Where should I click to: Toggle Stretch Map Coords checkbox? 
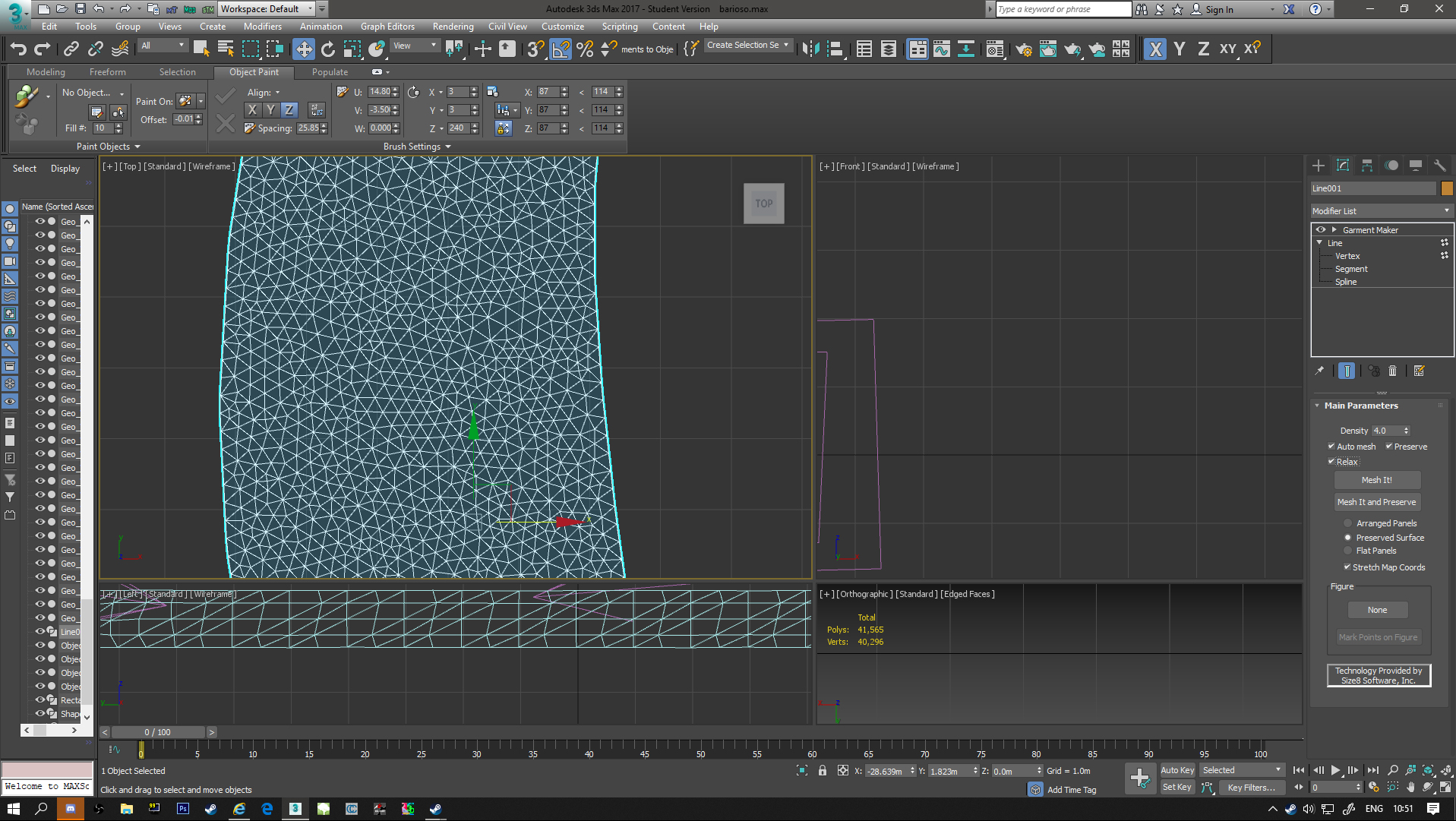[x=1347, y=567]
